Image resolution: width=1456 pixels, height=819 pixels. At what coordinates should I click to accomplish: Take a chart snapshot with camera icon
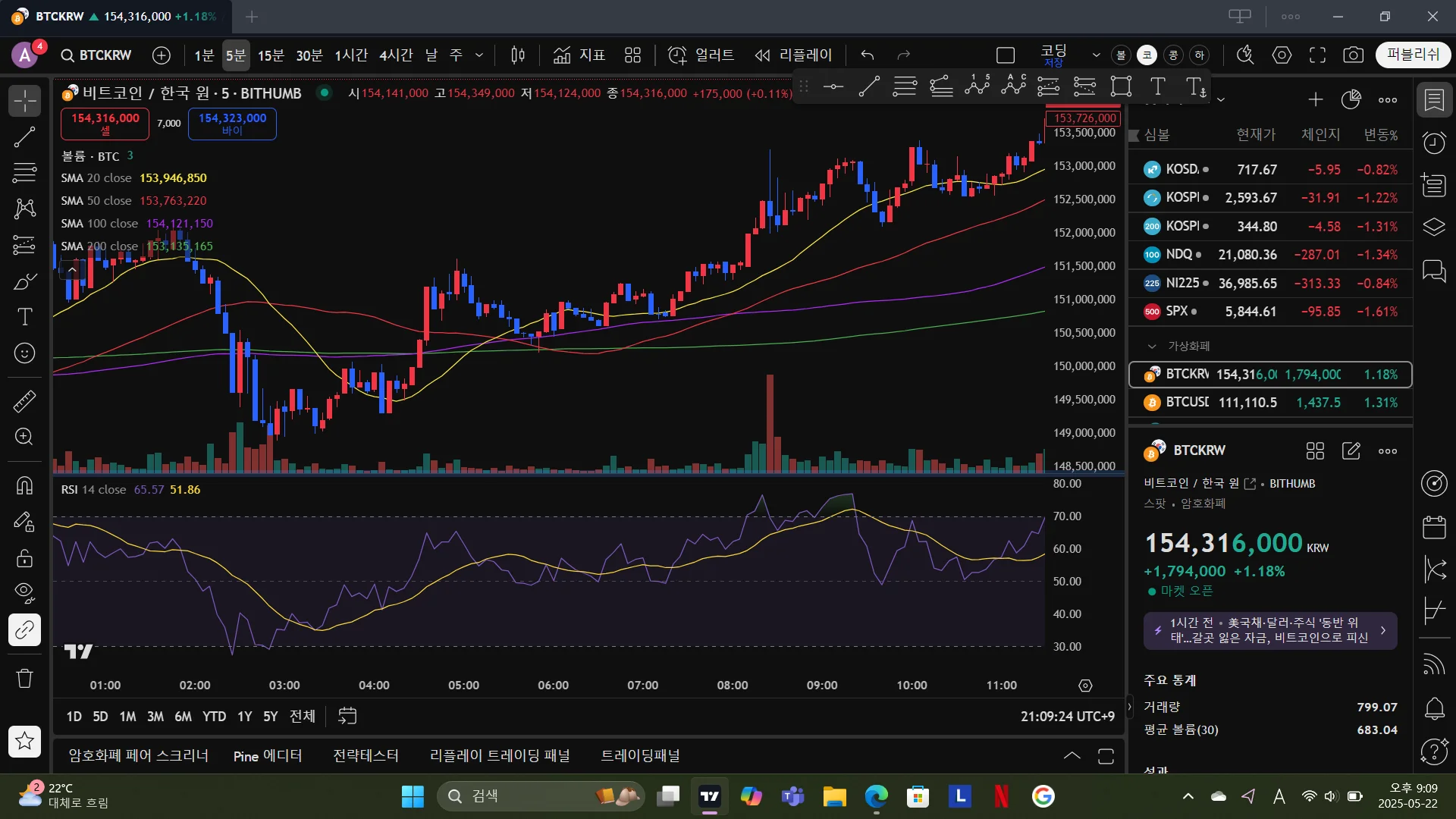[x=1353, y=55]
